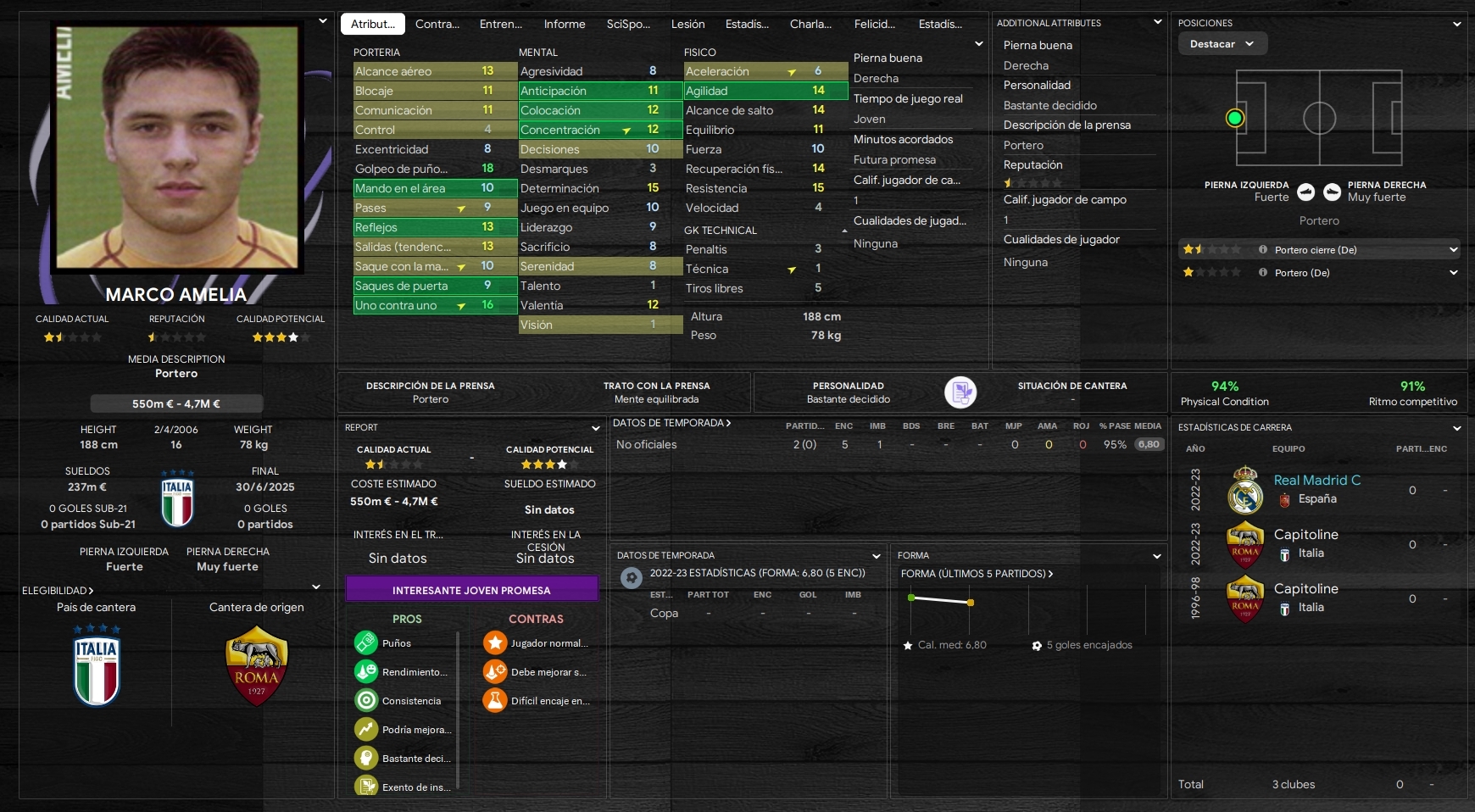Click the Pros list scrollbar

(458, 712)
